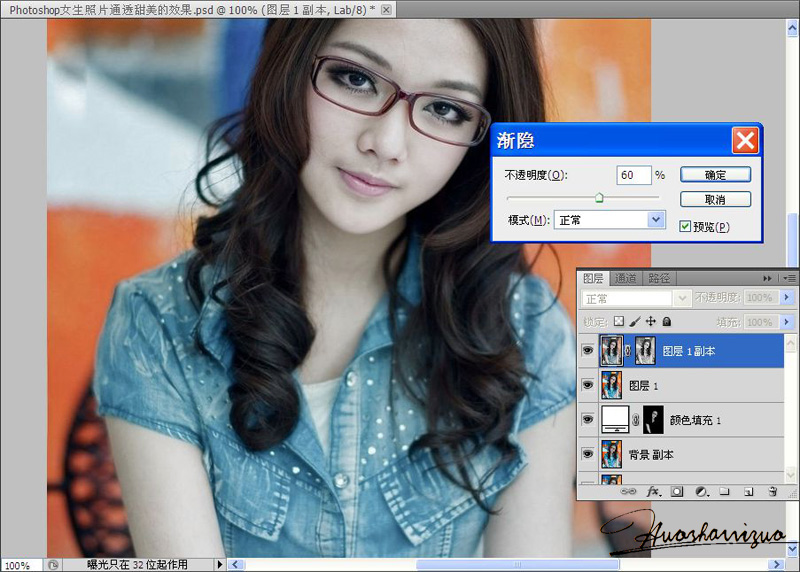Switch to the 路径 tab
Viewport: 800px width, 572px height.
[x=659, y=278]
